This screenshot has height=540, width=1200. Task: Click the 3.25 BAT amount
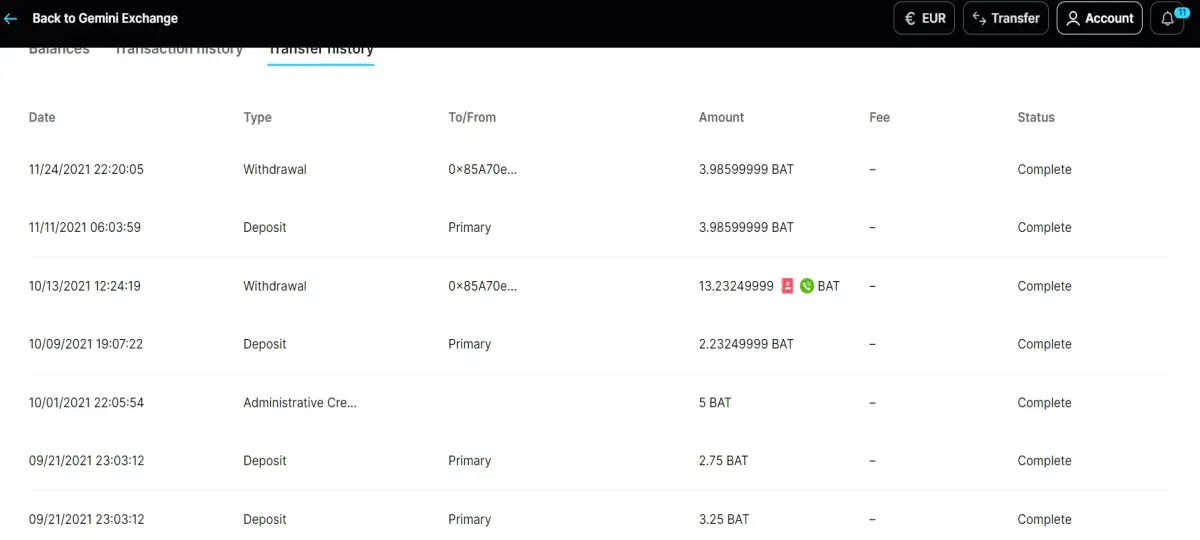(724, 520)
